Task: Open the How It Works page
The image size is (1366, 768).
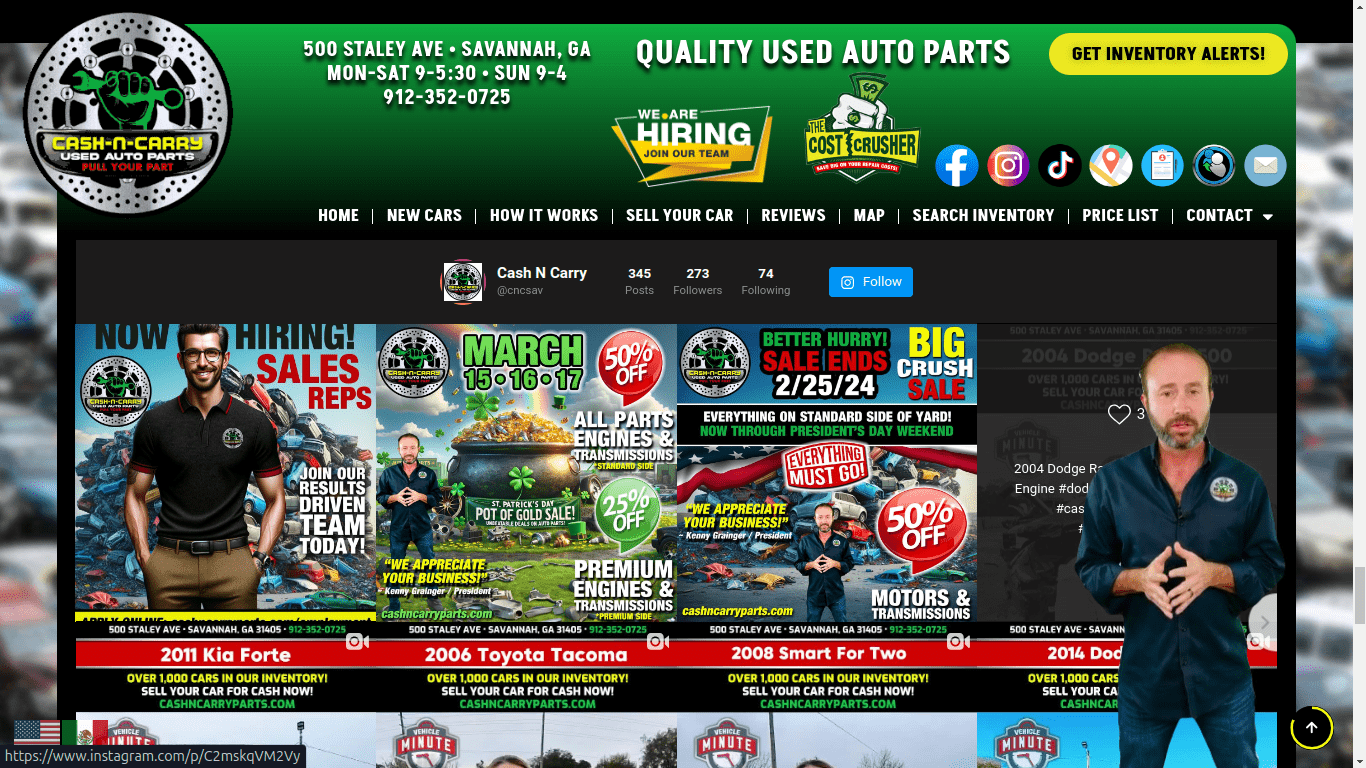Action: click(x=544, y=215)
